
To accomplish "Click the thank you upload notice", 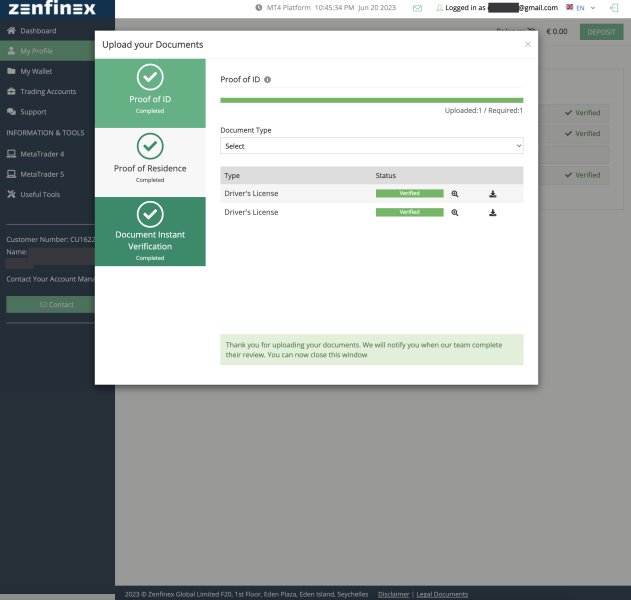I will tap(371, 350).
